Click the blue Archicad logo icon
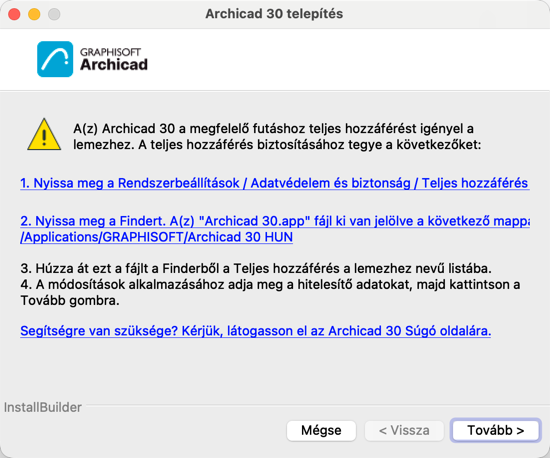This screenshot has width=550, height=458. click(x=55, y=59)
